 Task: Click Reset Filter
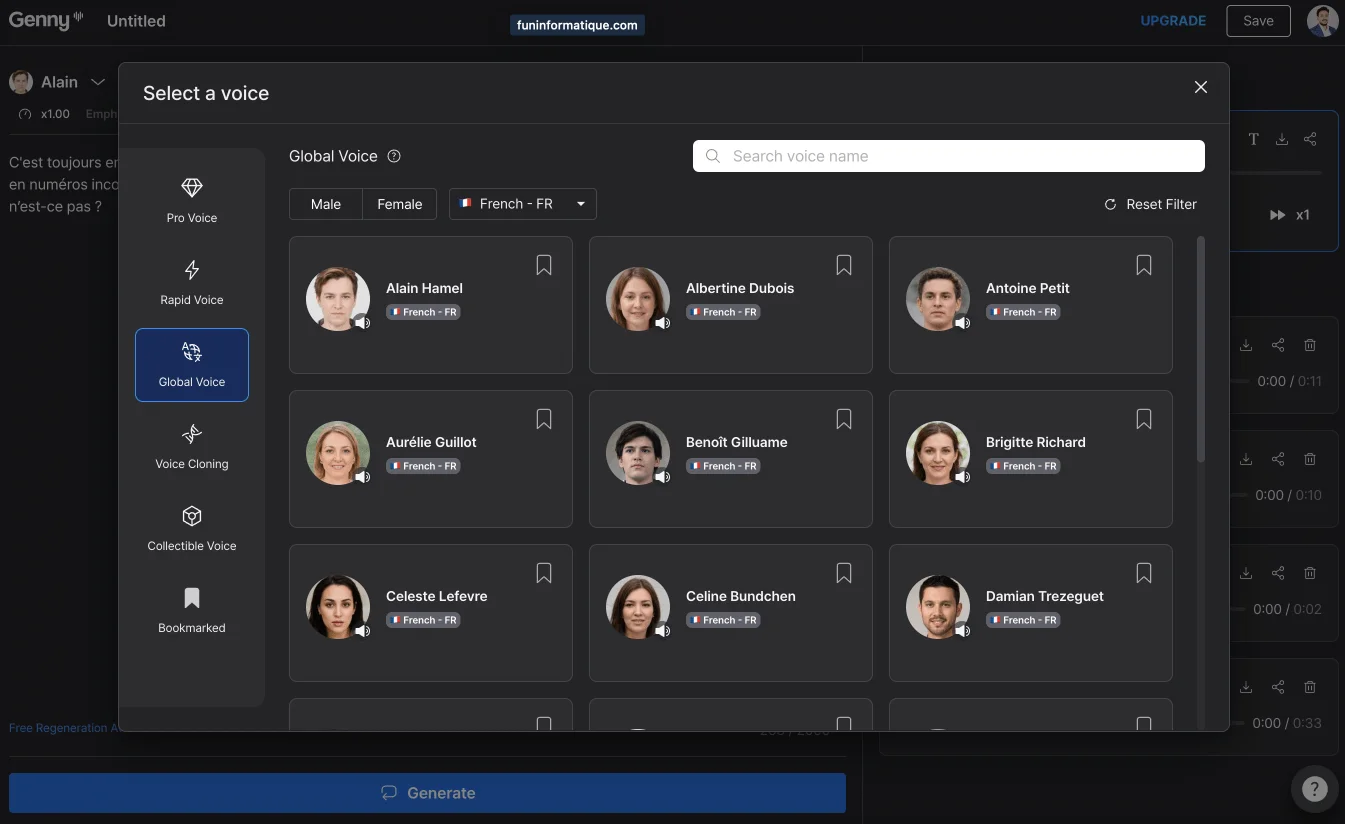point(1150,204)
